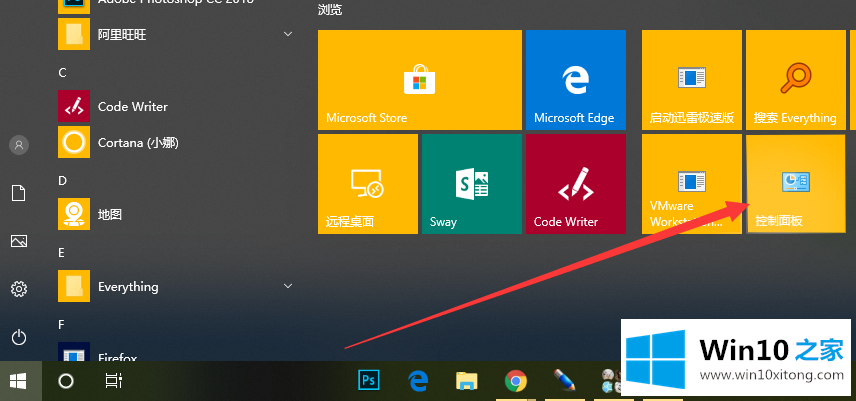Viewport: 856px width, 401px height.
Task: Open File Explorer from the taskbar
Action: [467, 381]
